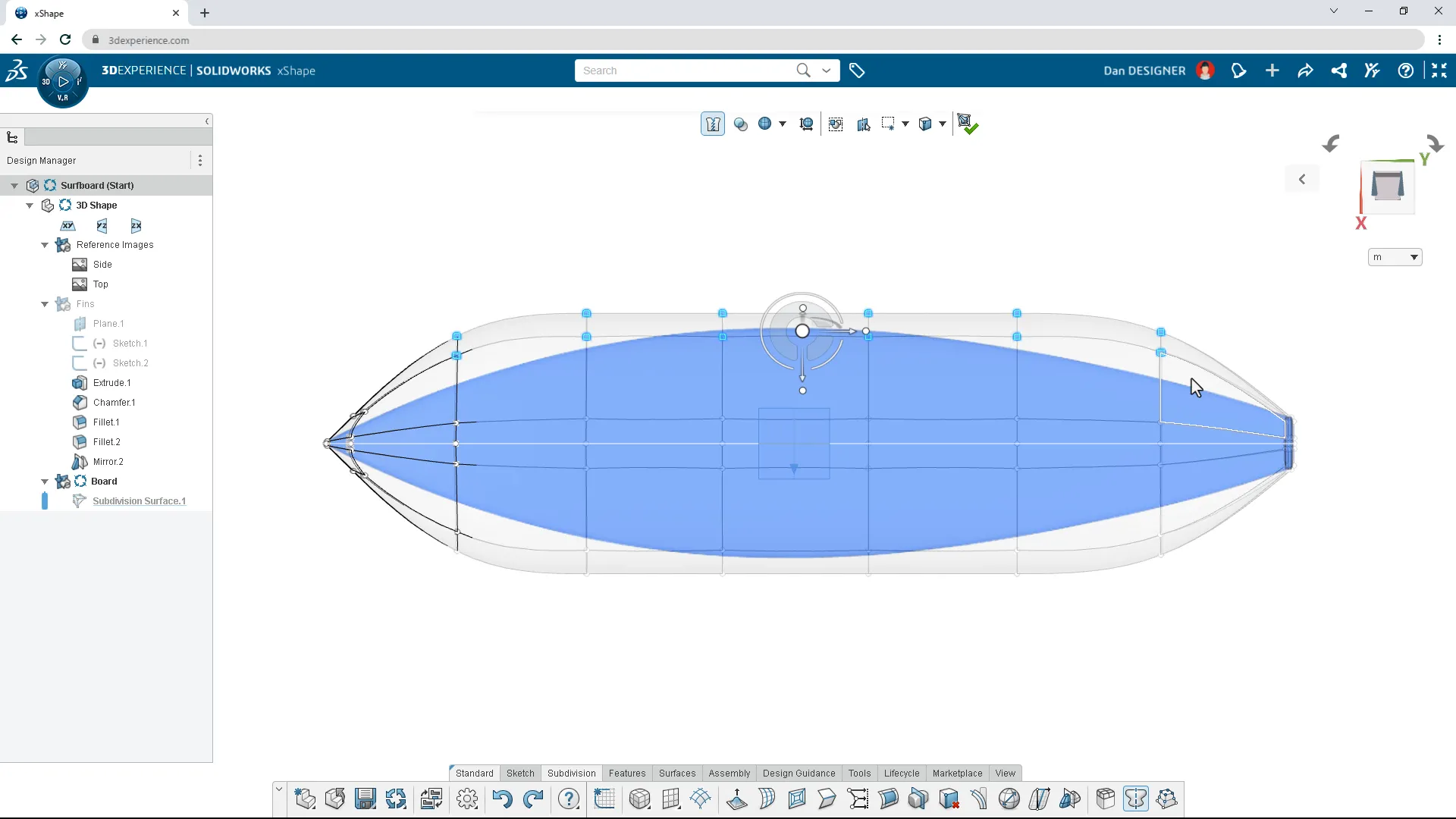Collapse the Fins tree node
Viewport: 1456px width, 819px height.
[x=45, y=304]
